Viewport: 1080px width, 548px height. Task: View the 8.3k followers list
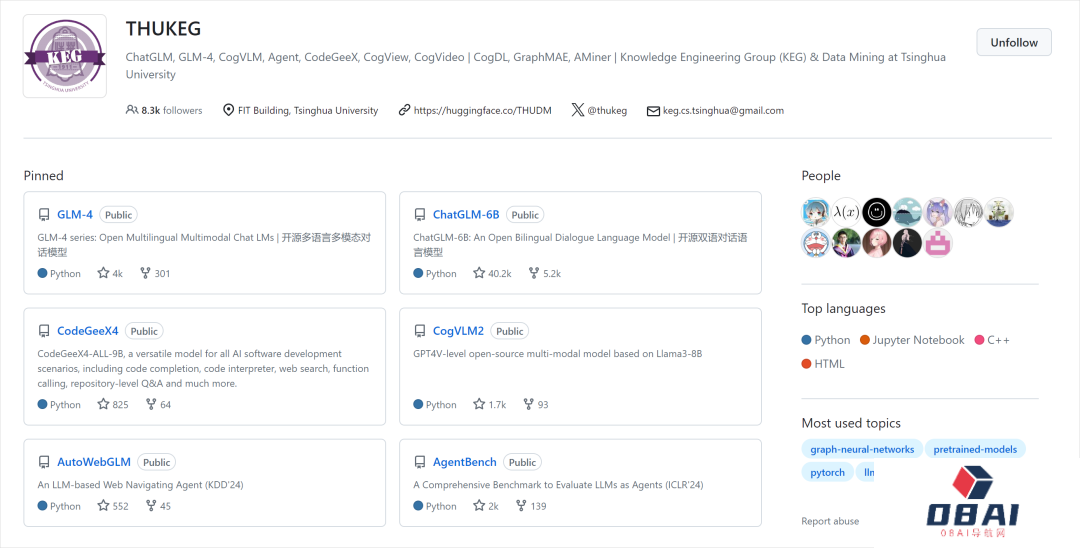(x=164, y=110)
